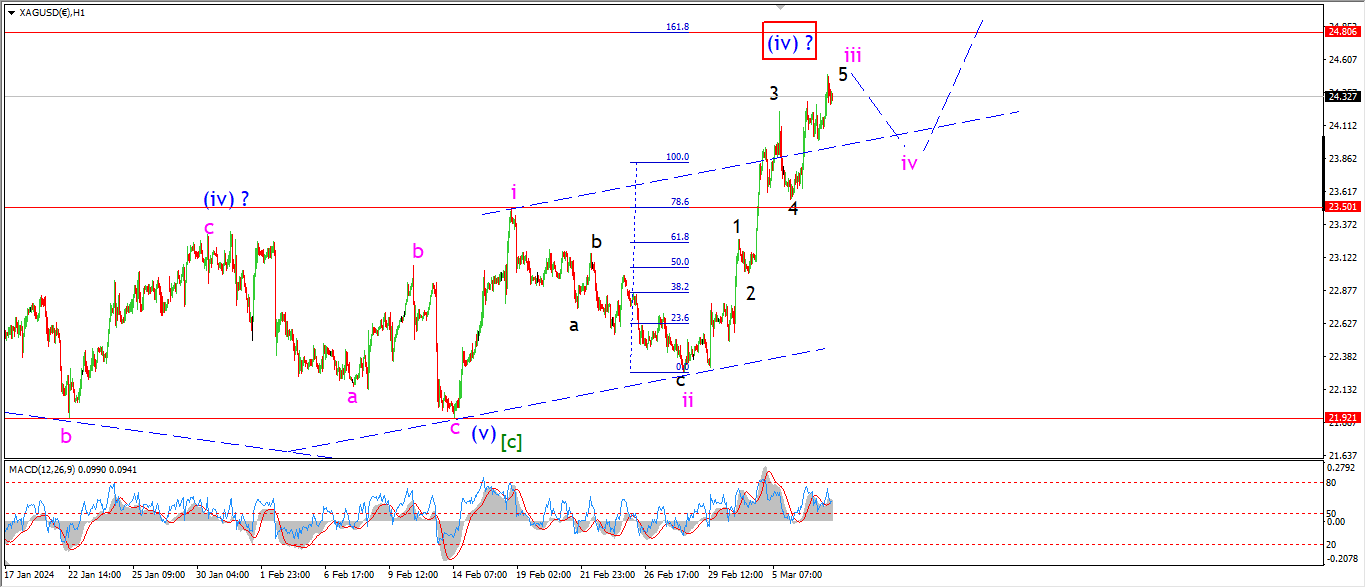Select the black a correction label

click(574, 325)
